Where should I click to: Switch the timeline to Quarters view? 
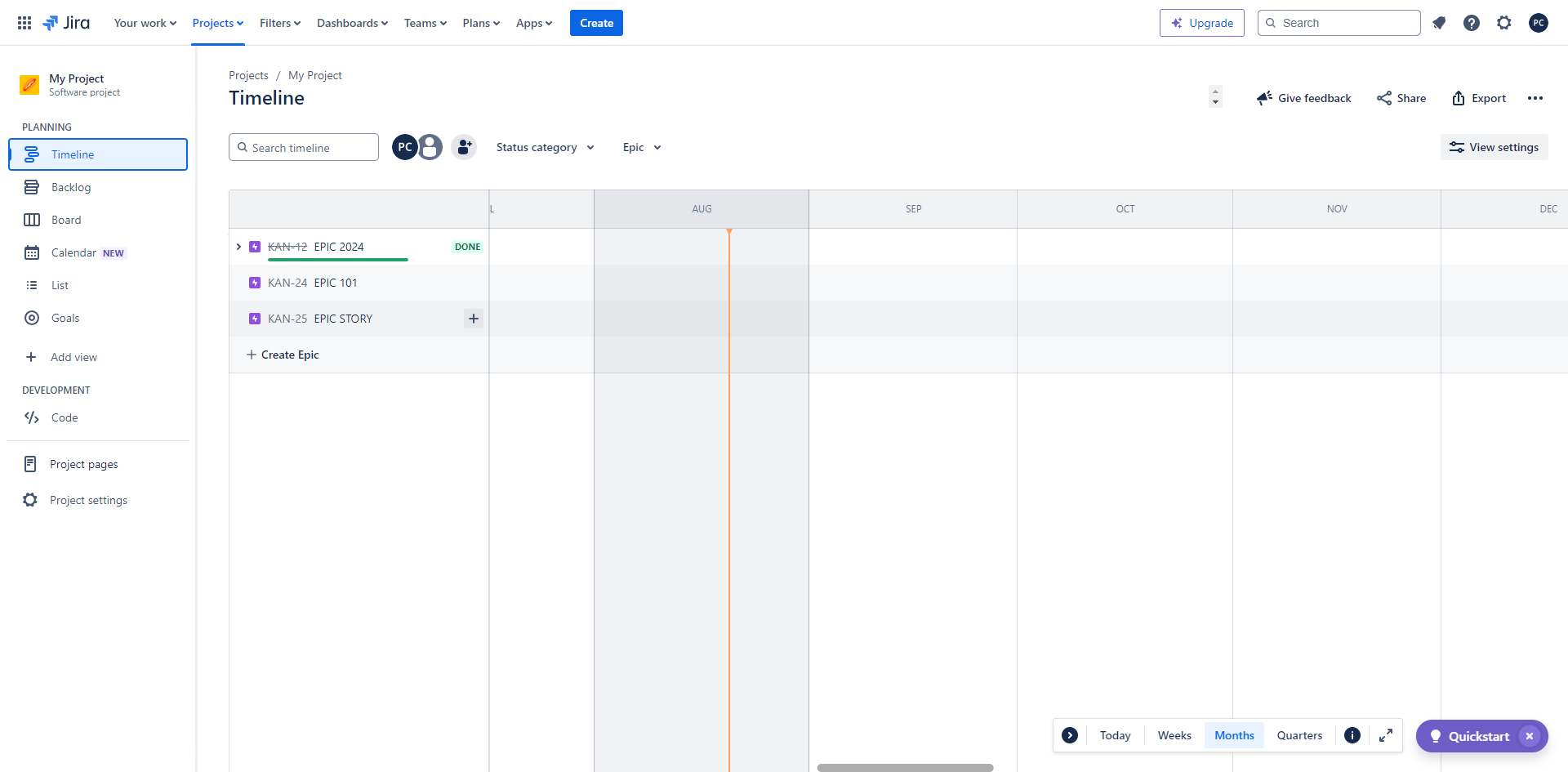click(1299, 735)
